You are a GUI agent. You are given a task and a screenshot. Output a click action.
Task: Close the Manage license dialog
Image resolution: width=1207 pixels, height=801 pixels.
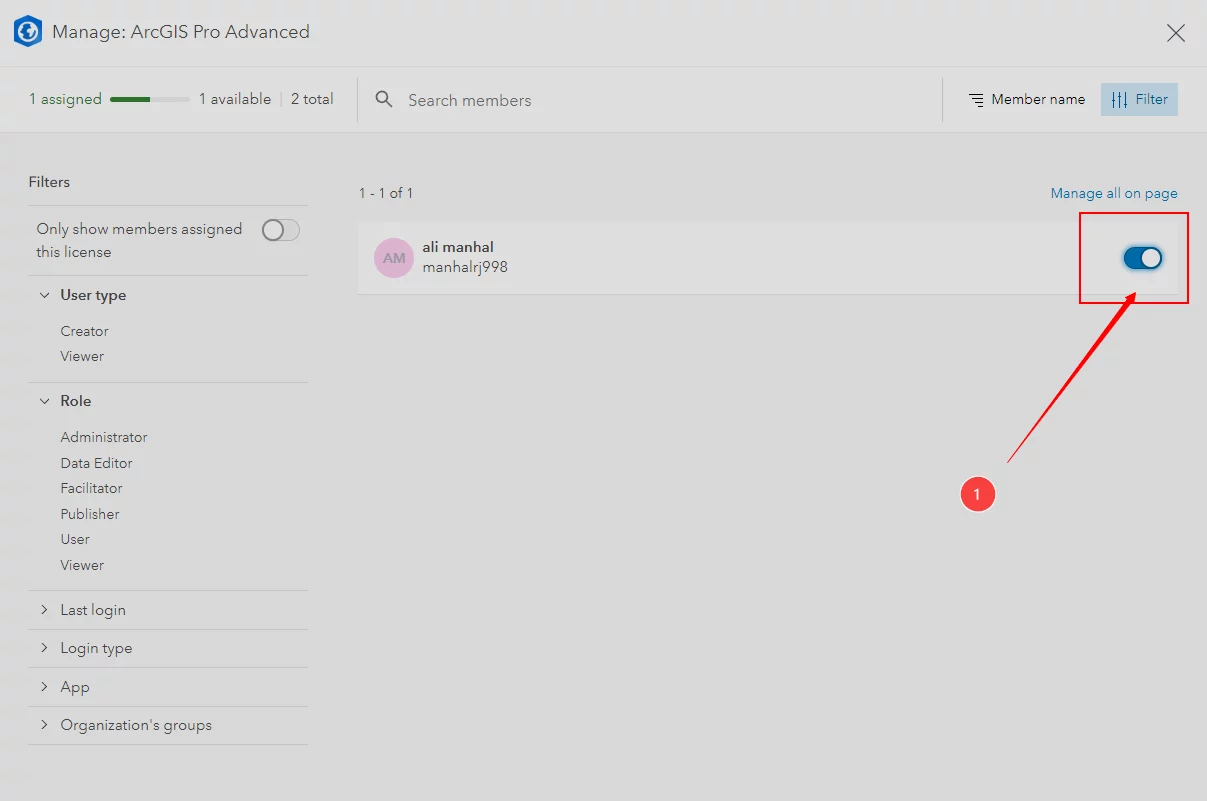pos(1176,33)
